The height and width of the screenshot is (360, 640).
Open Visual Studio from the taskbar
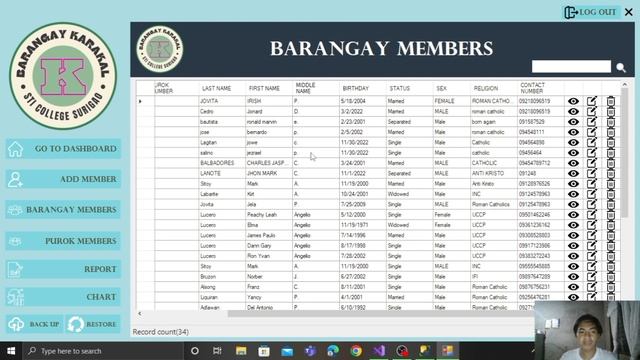[x=379, y=351]
